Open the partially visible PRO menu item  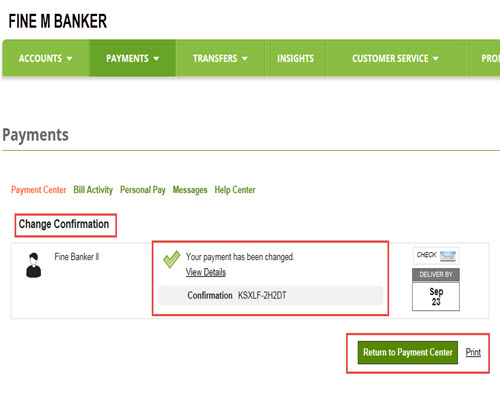[x=490, y=58]
